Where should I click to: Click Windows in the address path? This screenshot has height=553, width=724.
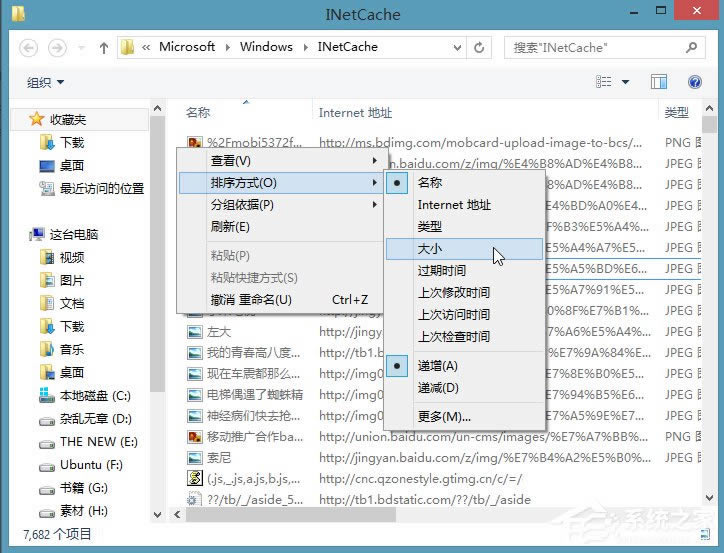coord(266,47)
